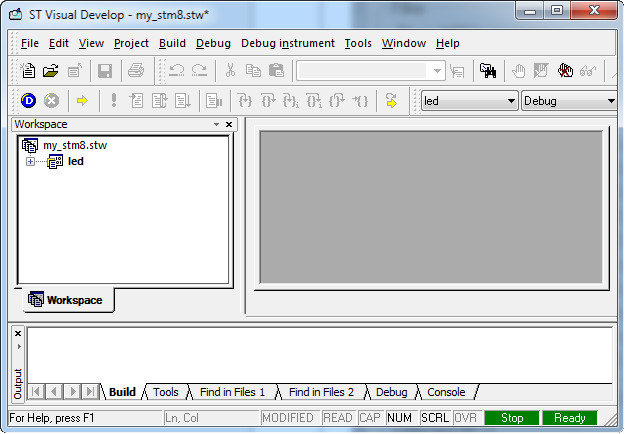Switch to the Tools output tab
The height and width of the screenshot is (434, 625).
click(x=166, y=392)
